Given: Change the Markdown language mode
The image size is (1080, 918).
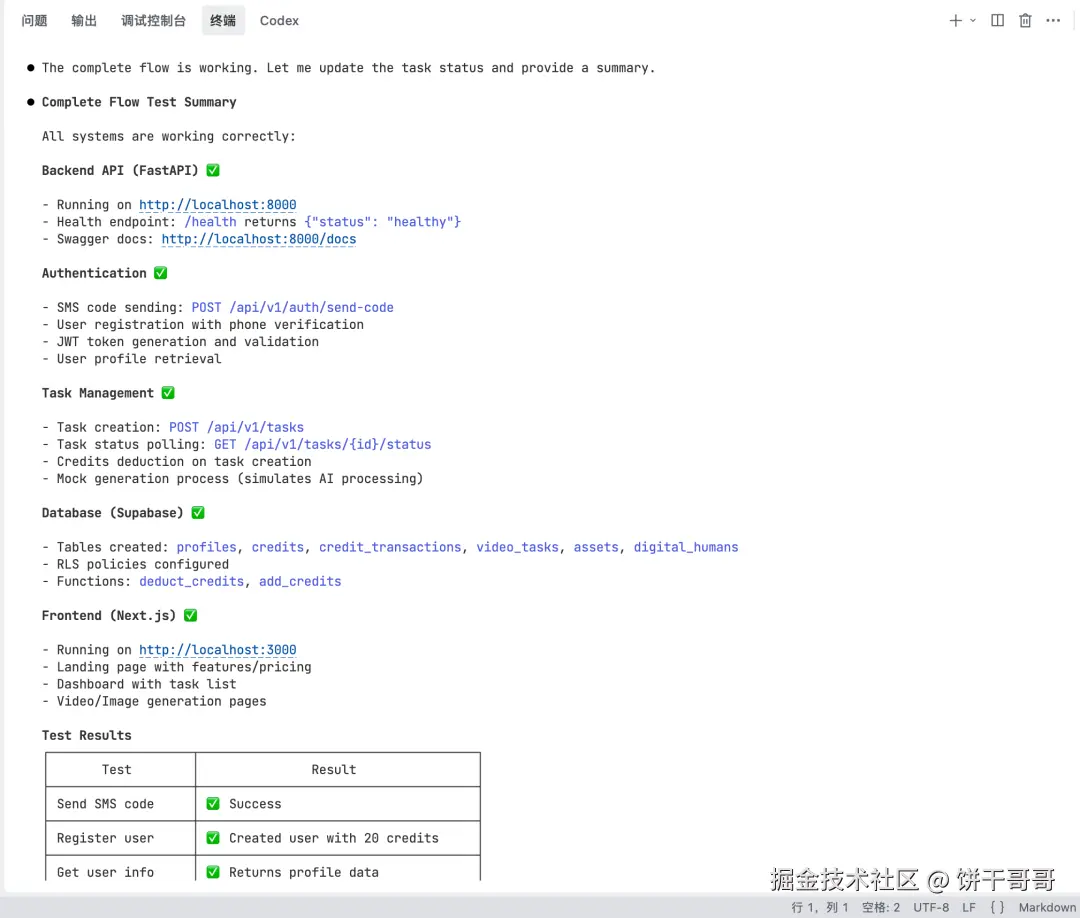Looking at the screenshot, I should tap(1047, 907).
